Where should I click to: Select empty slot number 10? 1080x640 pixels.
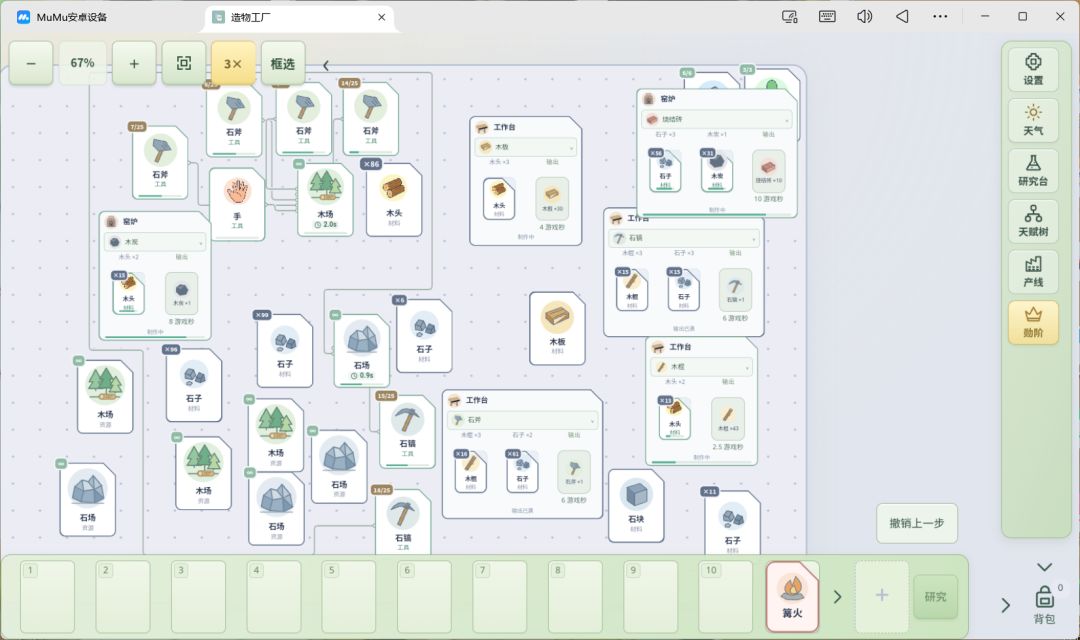[x=726, y=597]
